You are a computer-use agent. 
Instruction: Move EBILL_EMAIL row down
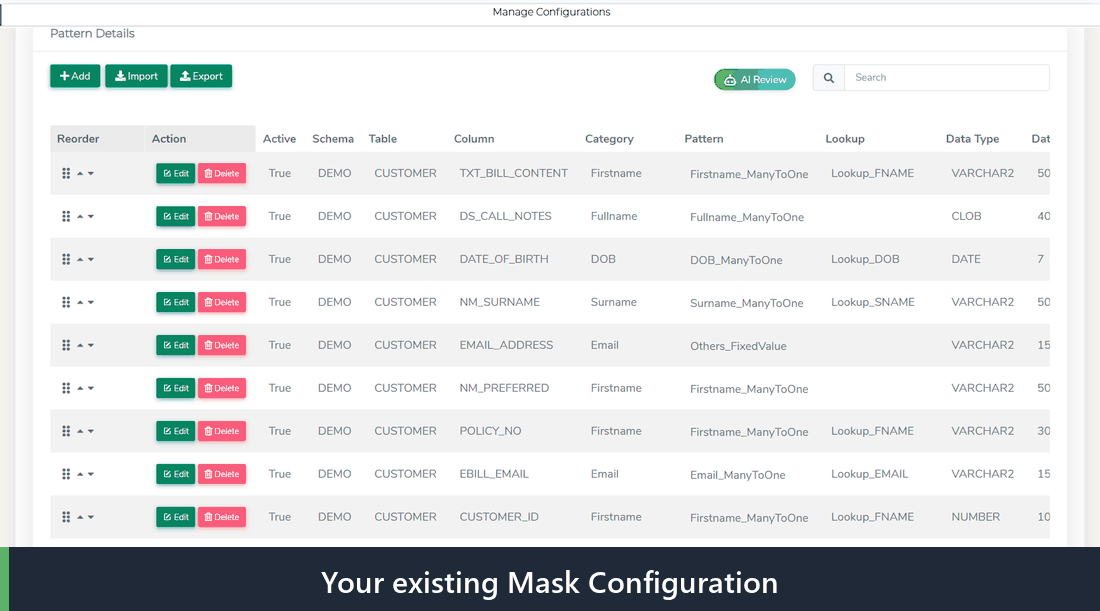tap(90, 474)
